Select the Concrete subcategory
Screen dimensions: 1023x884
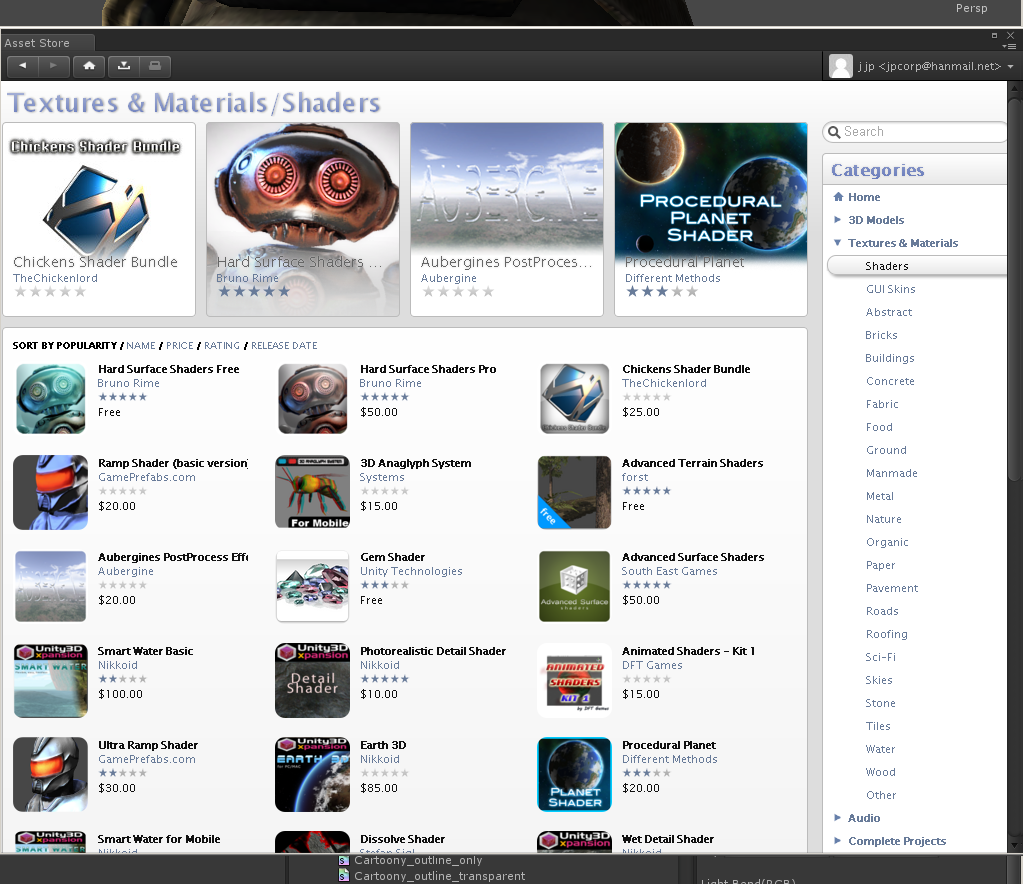(x=890, y=381)
